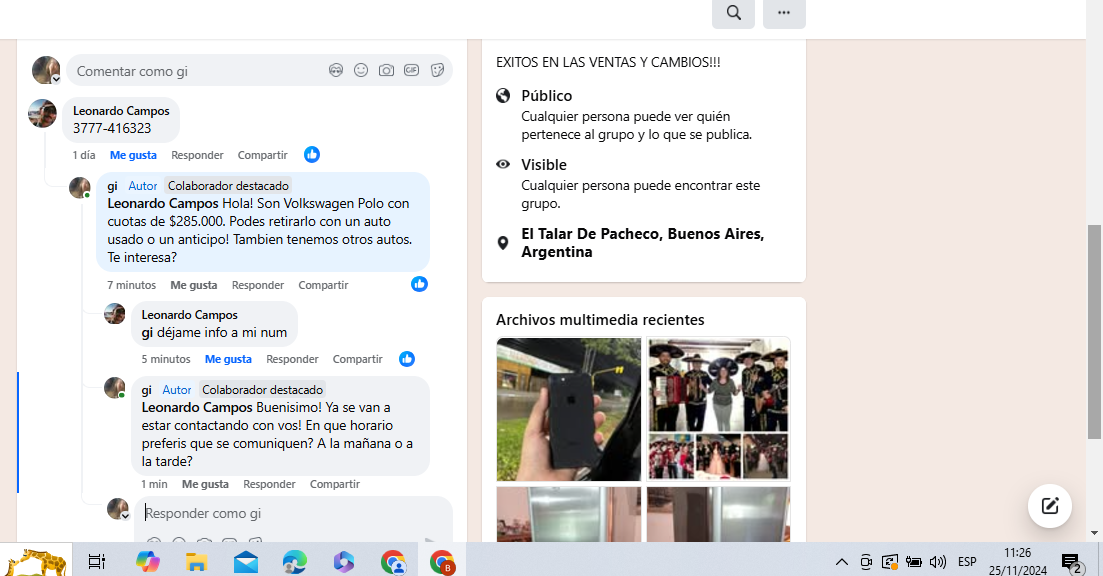The width and height of the screenshot is (1103, 576).
Task: Open Leonardo Campos name on 'déjame info' reply
Action: click(x=189, y=314)
